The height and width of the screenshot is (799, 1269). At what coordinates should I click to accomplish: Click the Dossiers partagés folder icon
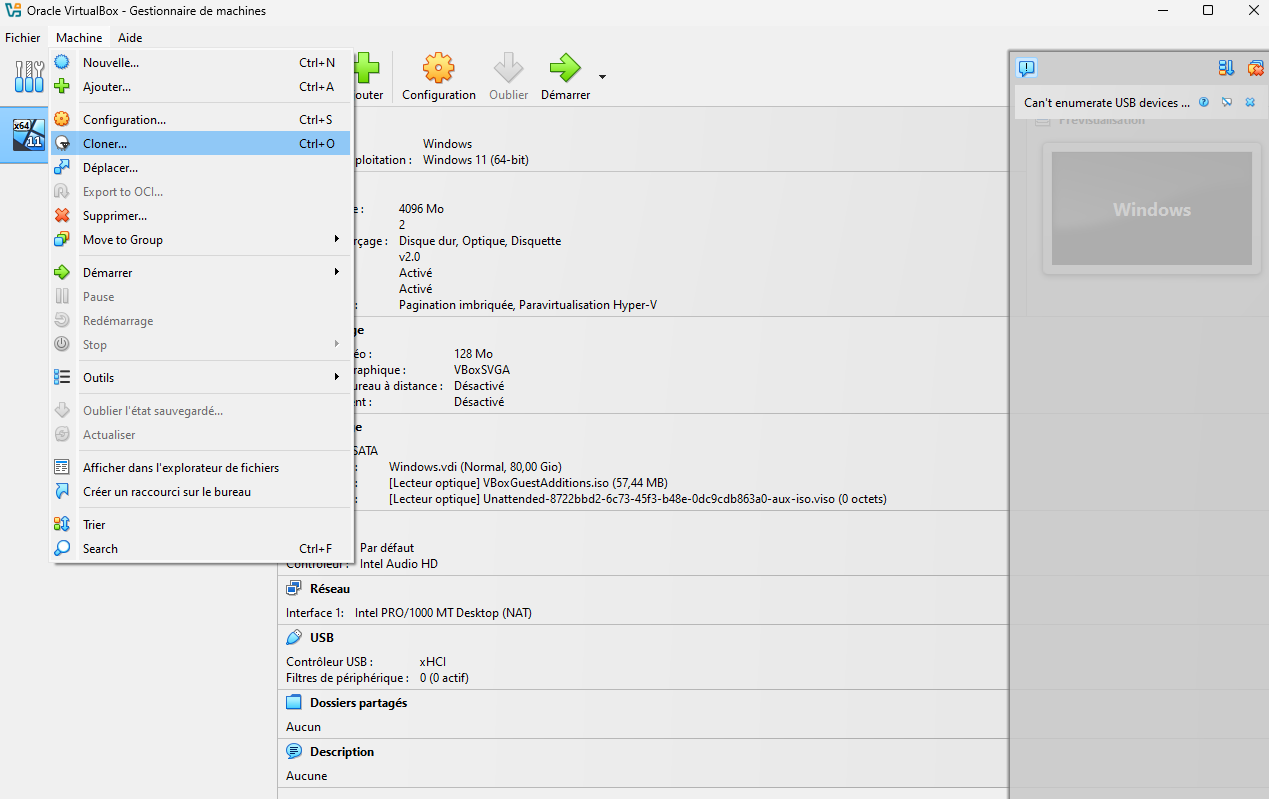294,702
